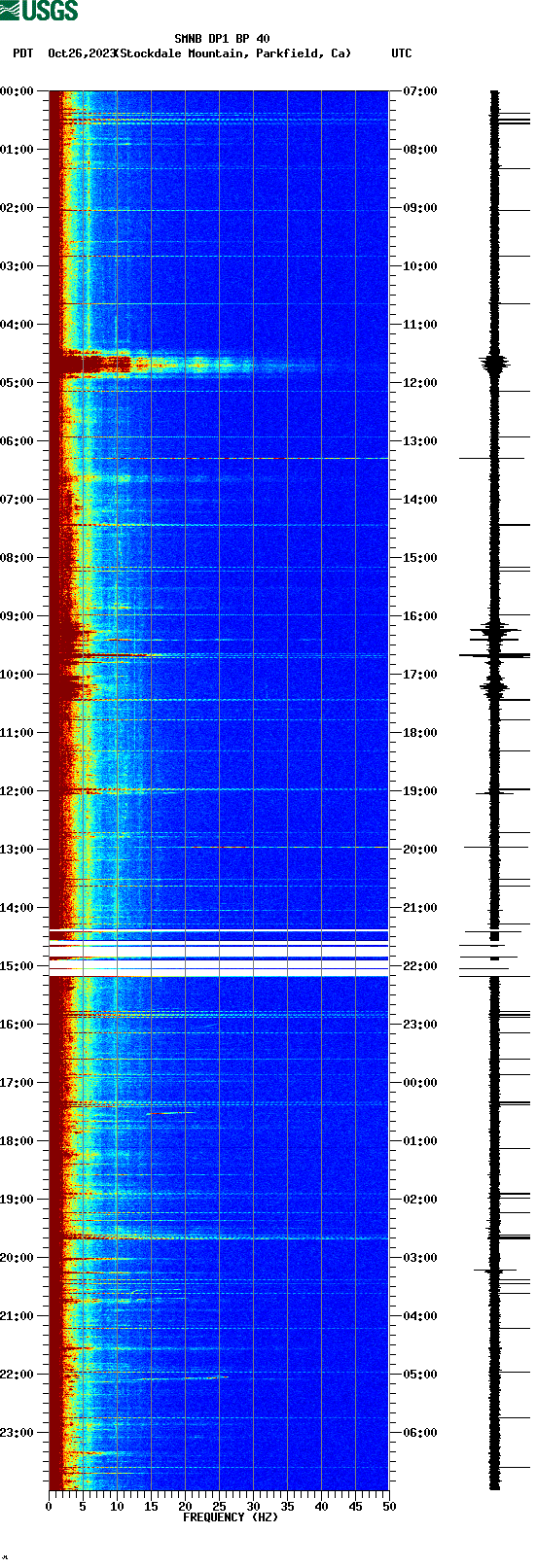Viewport: 537px width, 1568px height.
Task: Click the 5 Hz frequency tick label
Action: coord(83,1507)
